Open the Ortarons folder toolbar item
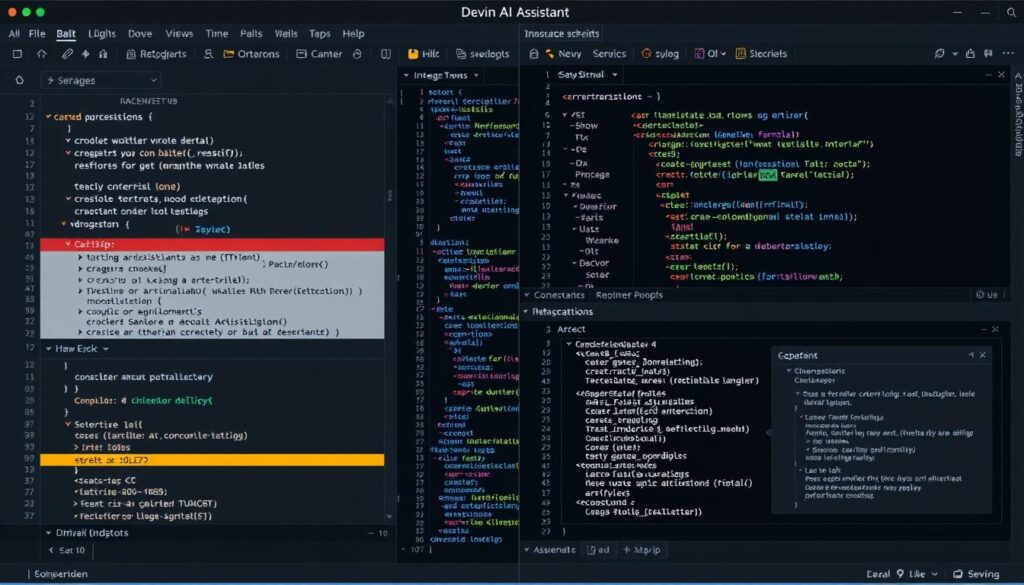 (251, 54)
